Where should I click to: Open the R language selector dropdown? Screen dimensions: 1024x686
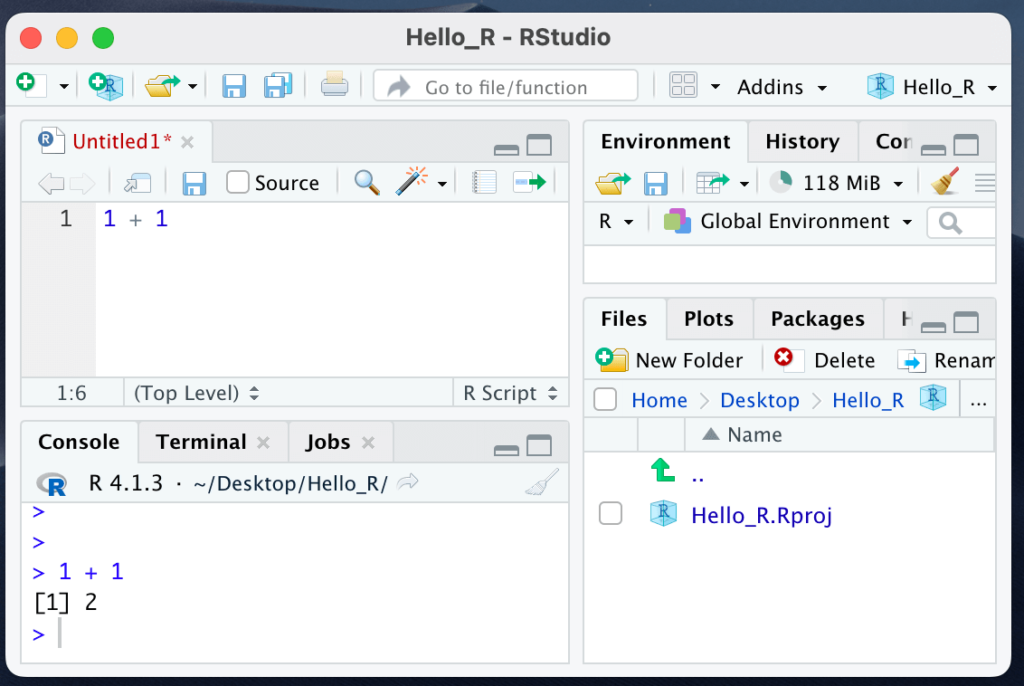pyautogui.click(x=616, y=221)
